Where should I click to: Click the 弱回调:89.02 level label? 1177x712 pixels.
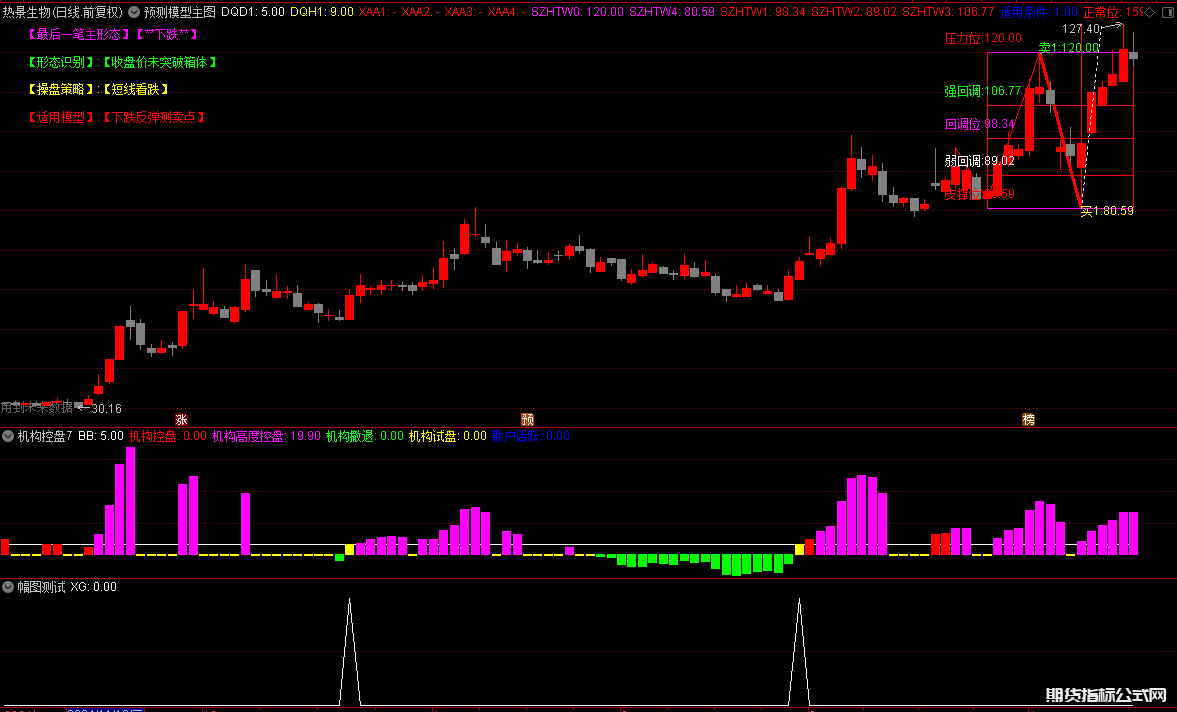[980, 161]
